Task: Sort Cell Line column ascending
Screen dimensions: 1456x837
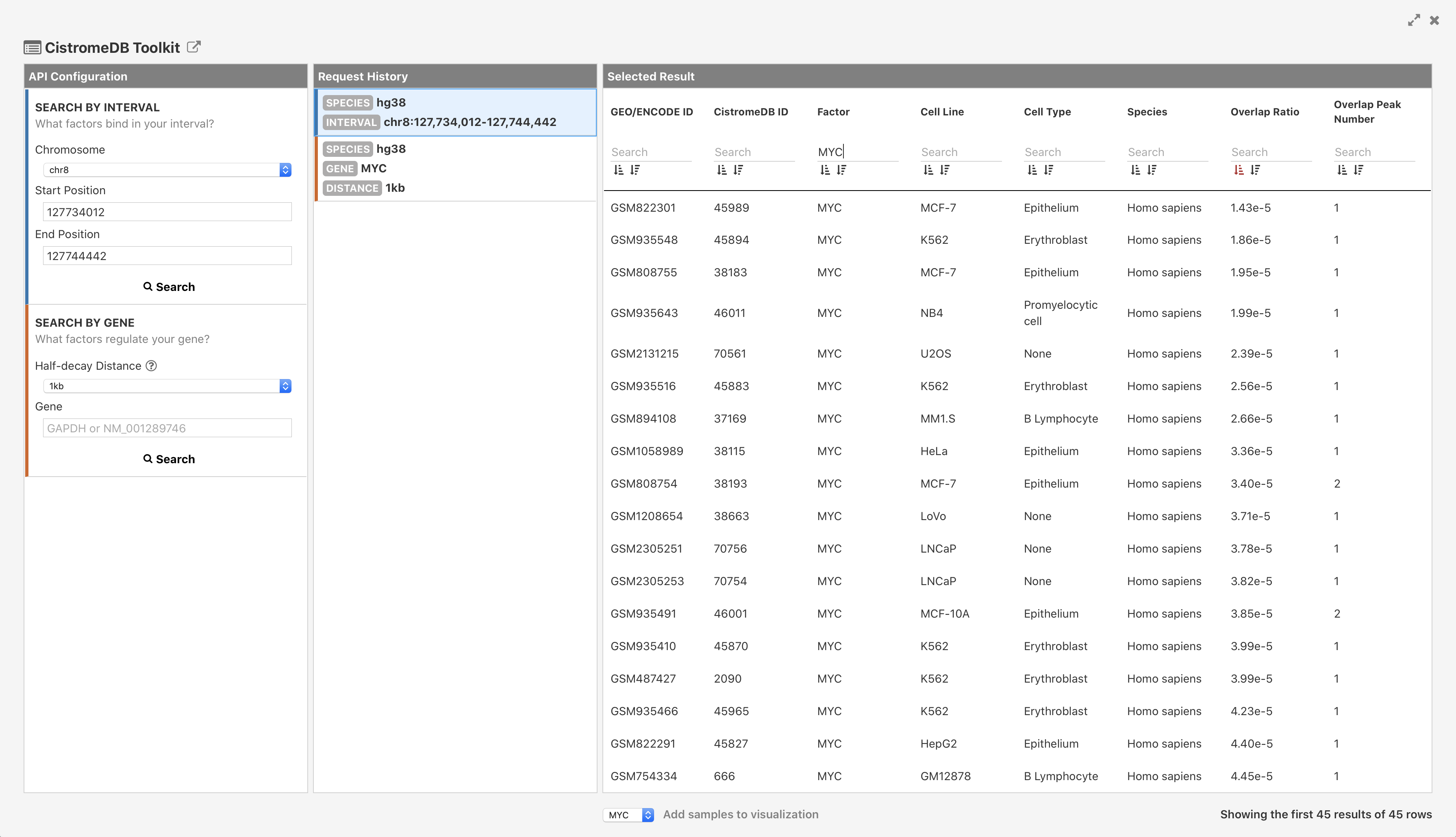Action: pyautogui.click(x=928, y=170)
